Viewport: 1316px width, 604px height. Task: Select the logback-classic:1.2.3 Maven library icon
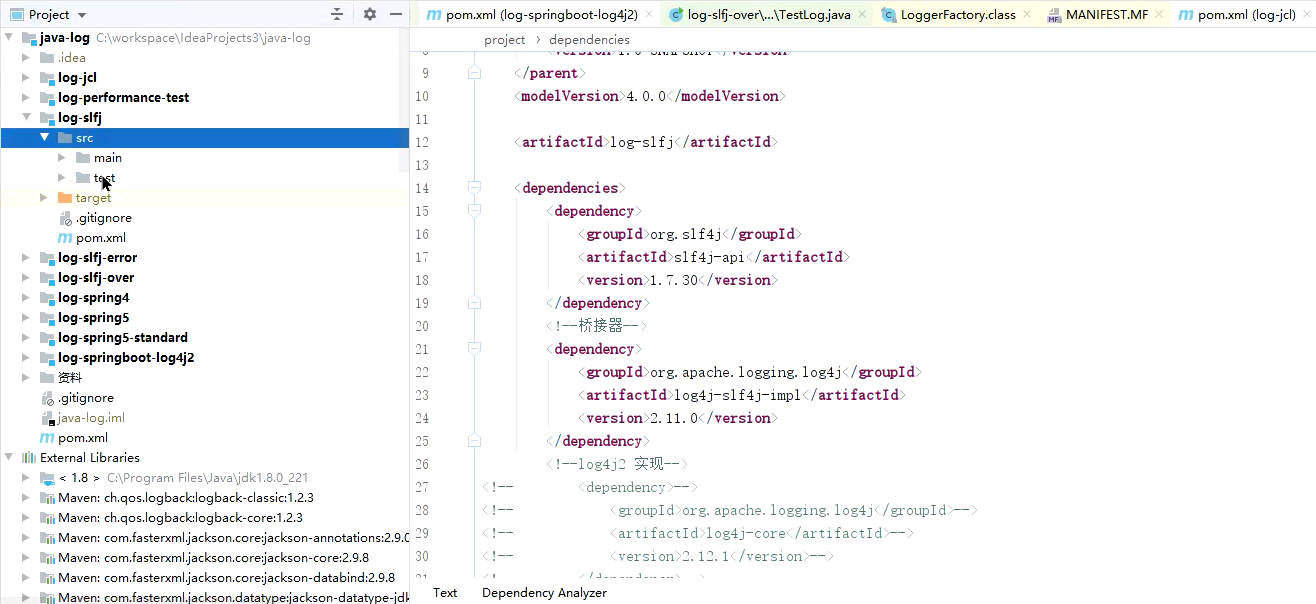[47, 498]
